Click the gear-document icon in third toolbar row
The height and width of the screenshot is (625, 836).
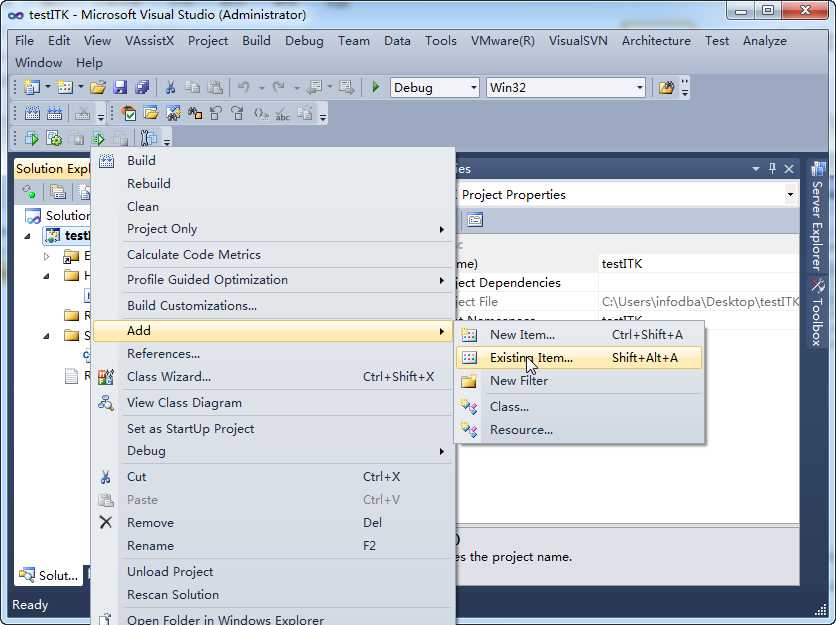(x=54, y=139)
